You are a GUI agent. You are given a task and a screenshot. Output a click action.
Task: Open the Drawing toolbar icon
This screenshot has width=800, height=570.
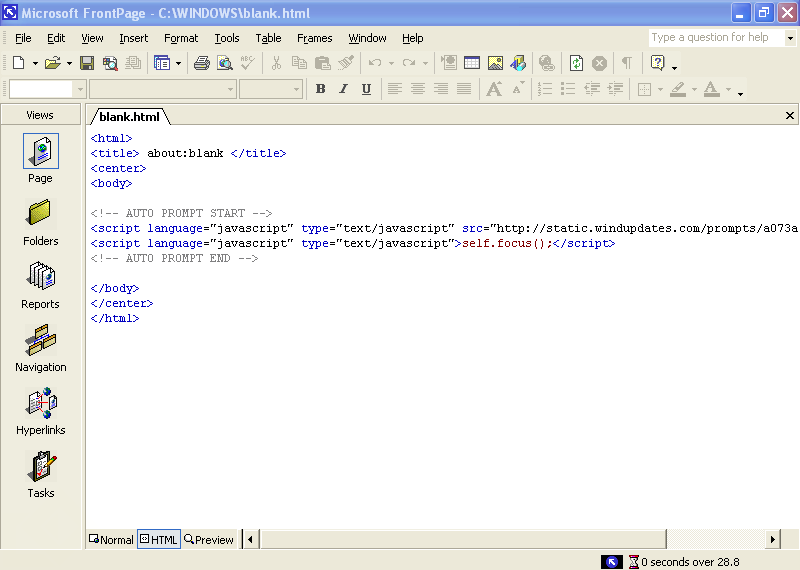tap(518, 63)
